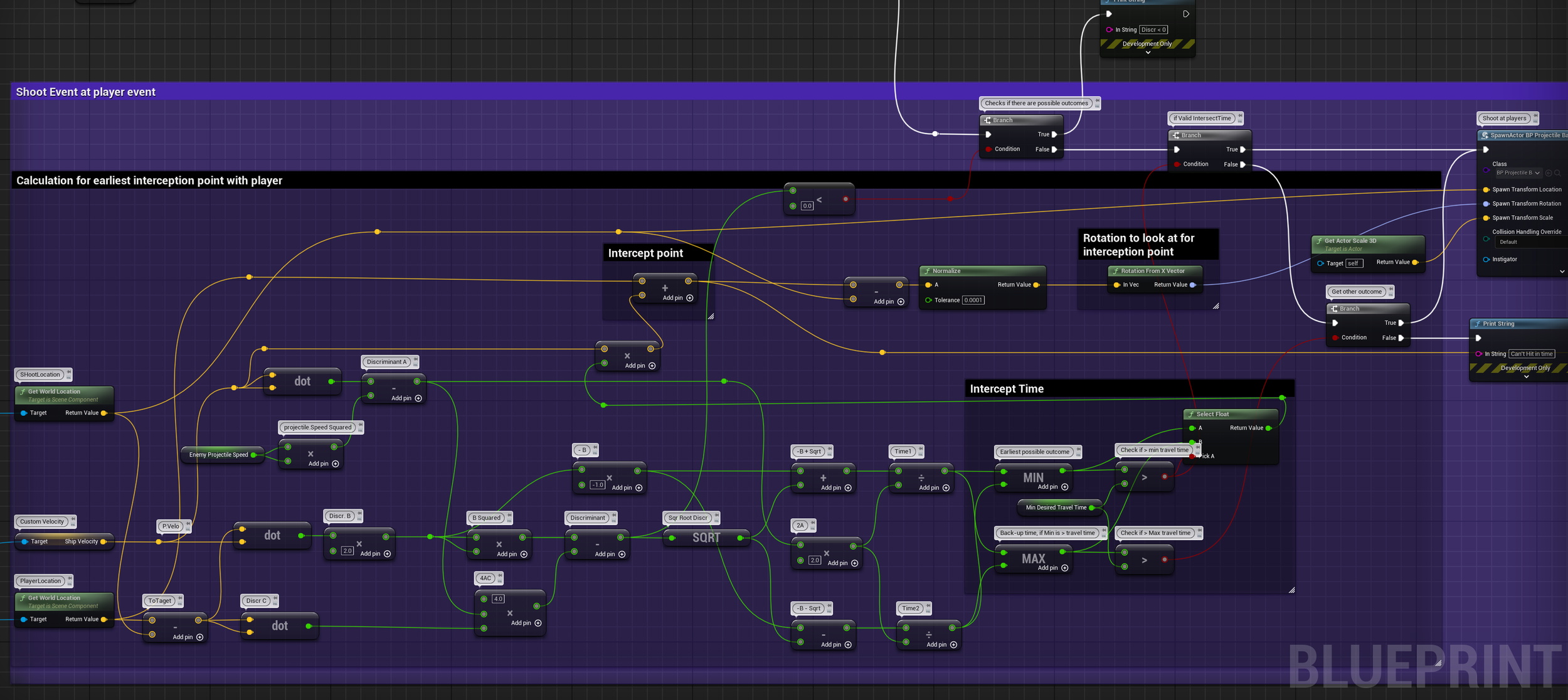
Task: Click the In String field reading 'Discr < 0'
Action: pyautogui.click(x=1153, y=29)
